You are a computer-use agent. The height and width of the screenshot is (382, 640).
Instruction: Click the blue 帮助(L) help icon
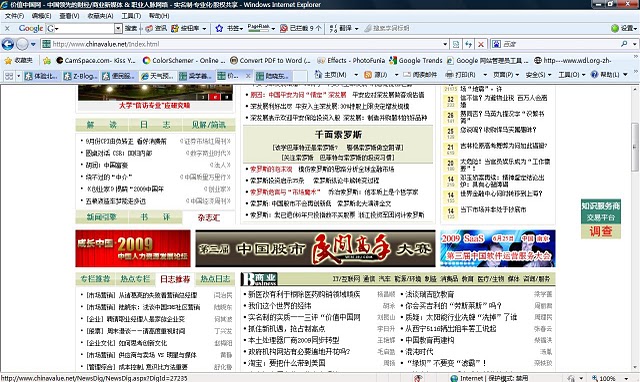click(x=594, y=75)
